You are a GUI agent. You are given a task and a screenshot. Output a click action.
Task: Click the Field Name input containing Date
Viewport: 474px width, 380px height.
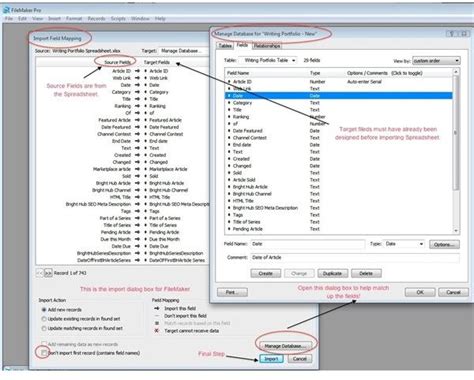[x=308, y=244]
